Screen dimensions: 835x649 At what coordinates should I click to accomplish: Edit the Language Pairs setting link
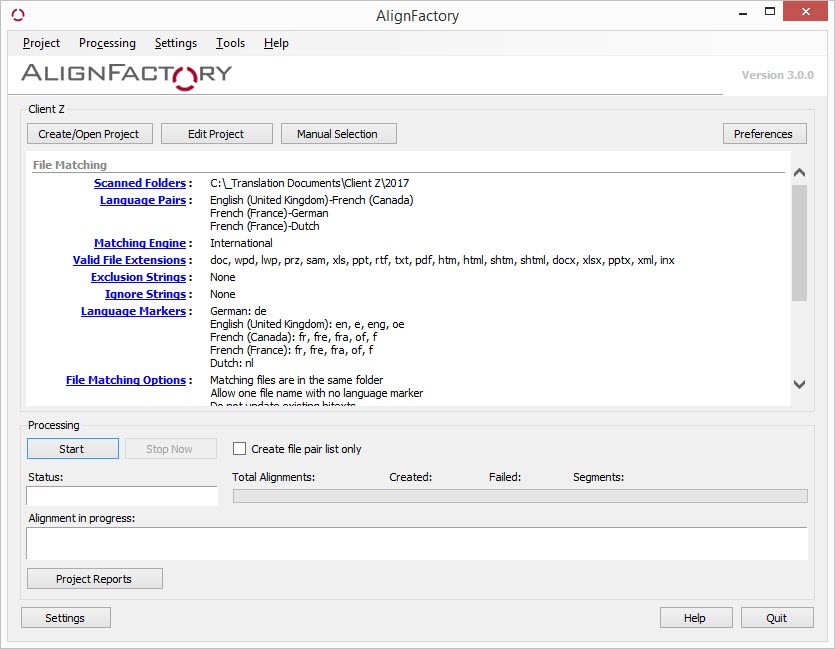pos(143,201)
